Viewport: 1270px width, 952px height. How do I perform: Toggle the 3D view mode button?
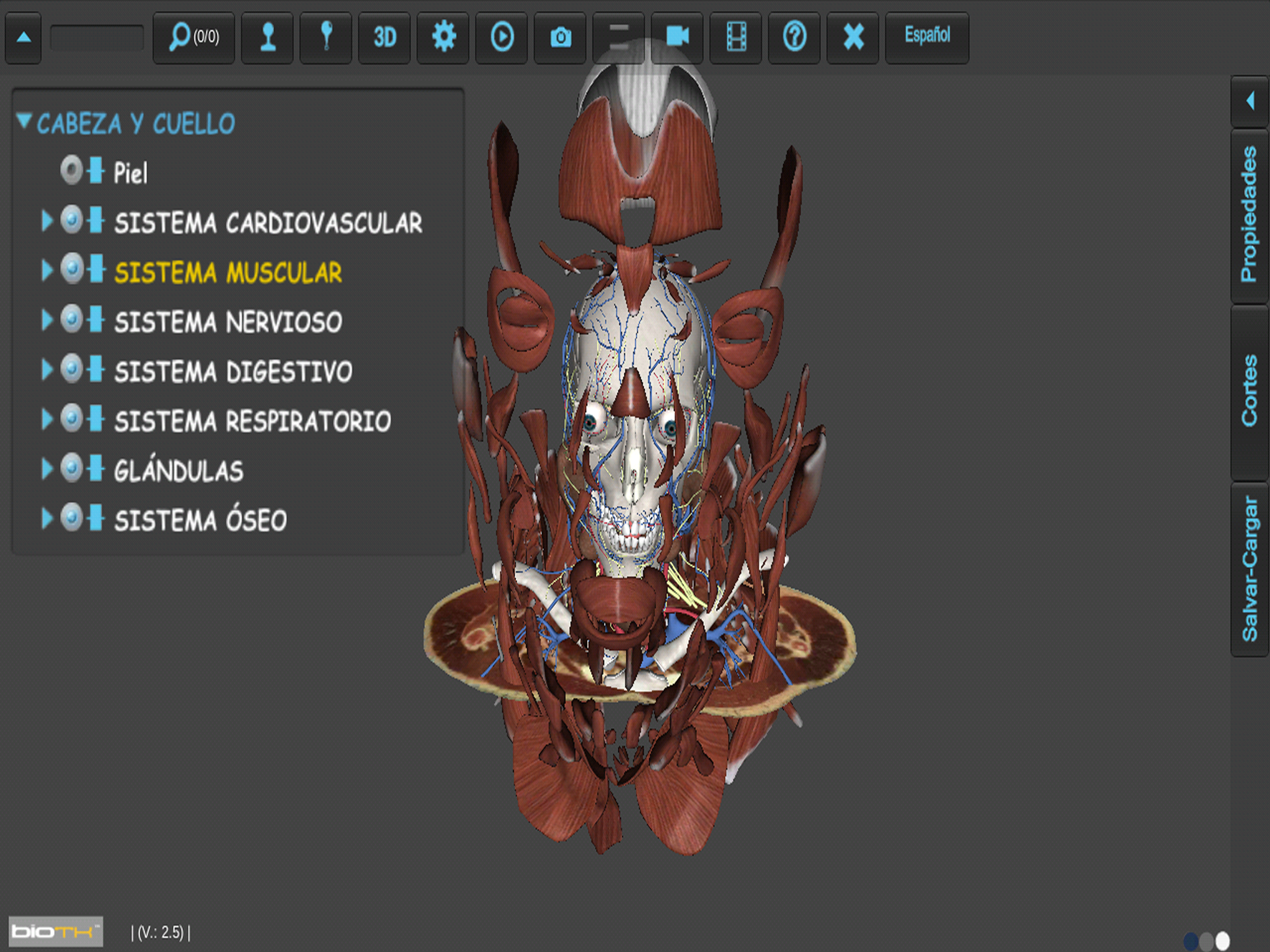384,37
